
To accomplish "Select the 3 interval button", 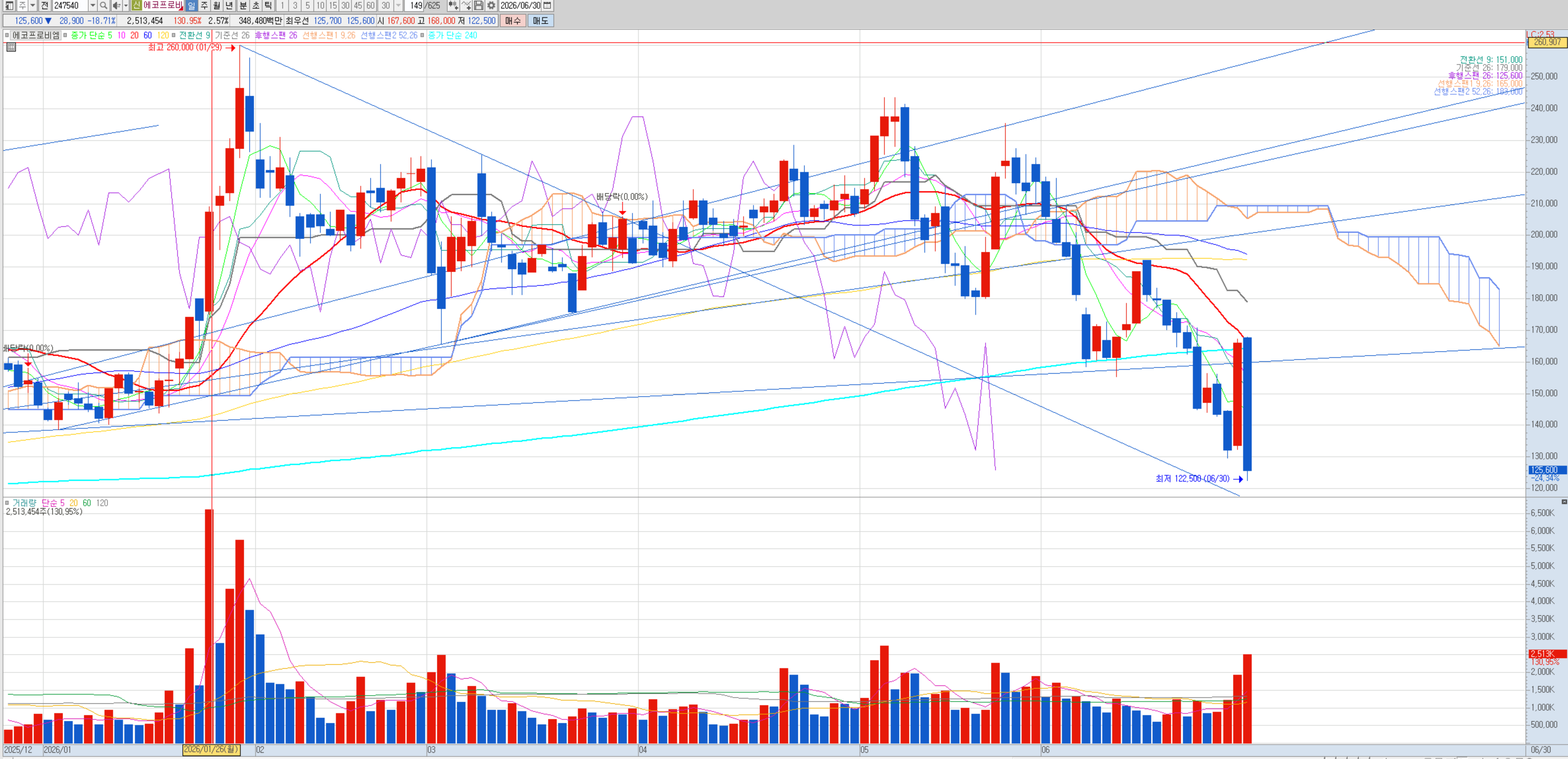I will [295, 5].
